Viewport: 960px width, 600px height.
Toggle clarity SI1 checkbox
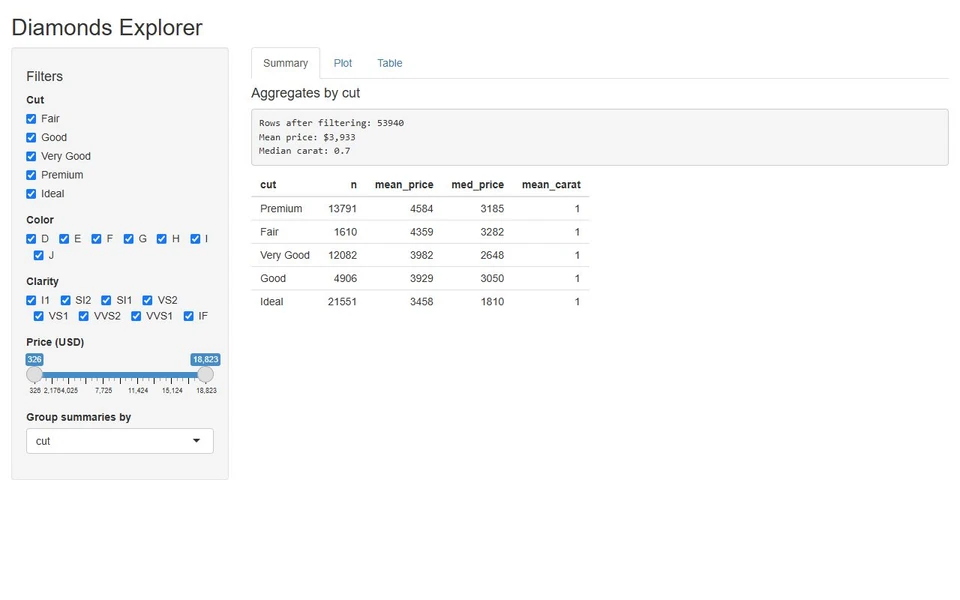point(106,300)
